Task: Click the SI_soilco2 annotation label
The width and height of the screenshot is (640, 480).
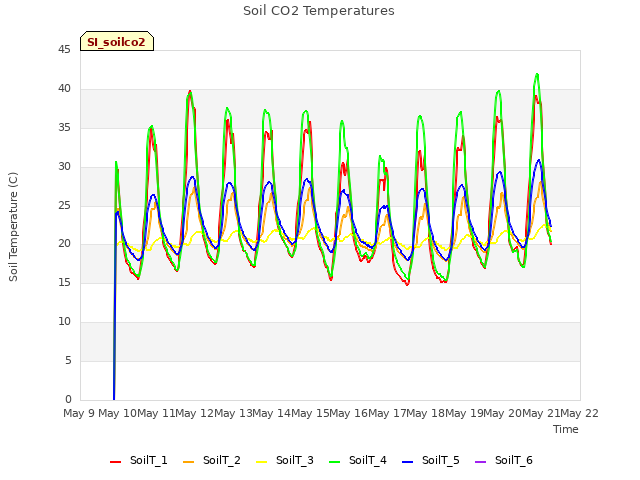Action: 117,42
